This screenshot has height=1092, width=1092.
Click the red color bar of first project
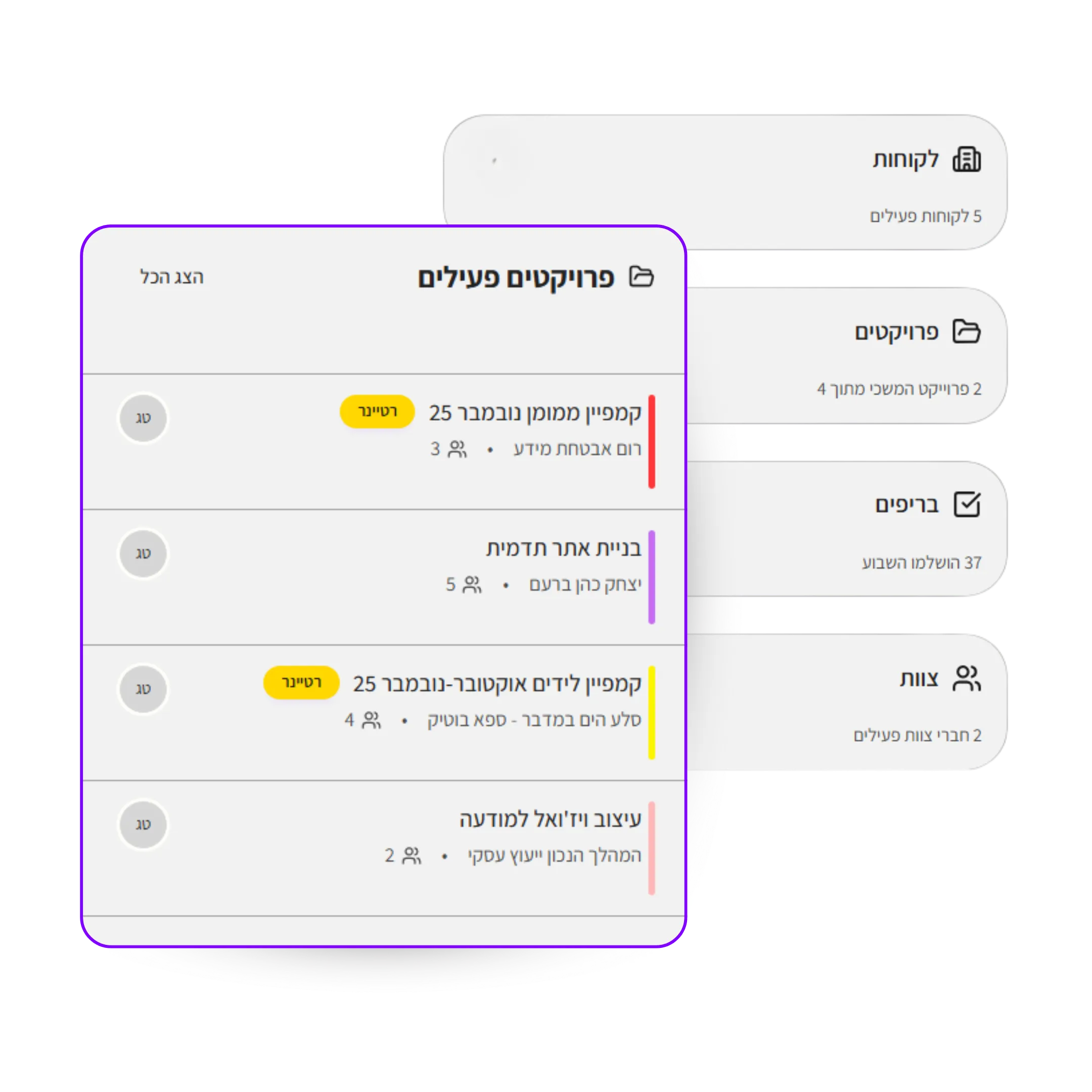coord(651,441)
